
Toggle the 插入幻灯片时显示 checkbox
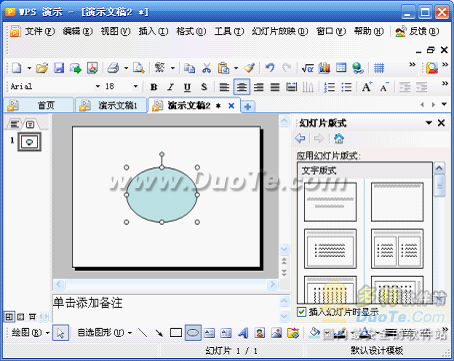click(301, 312)
